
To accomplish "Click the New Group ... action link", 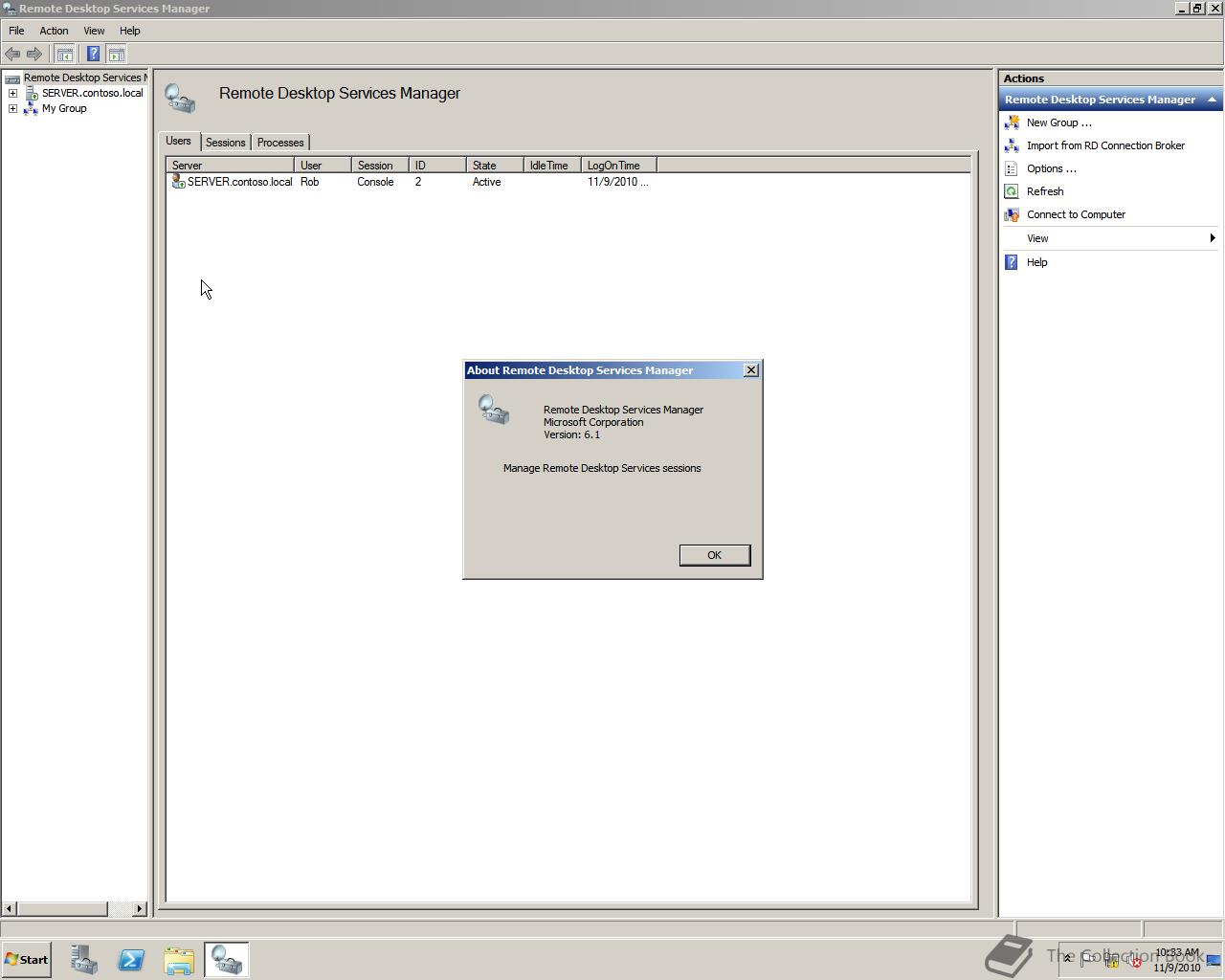I will 1058,122.
